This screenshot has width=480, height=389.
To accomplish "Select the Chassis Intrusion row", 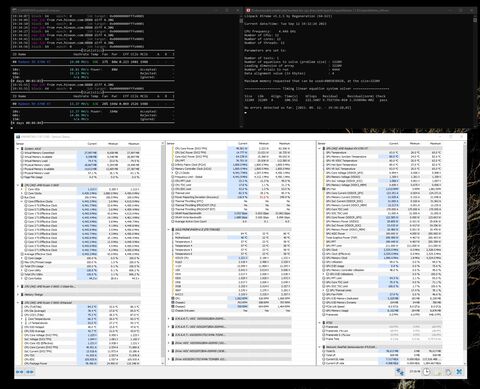I will [231, 311].
